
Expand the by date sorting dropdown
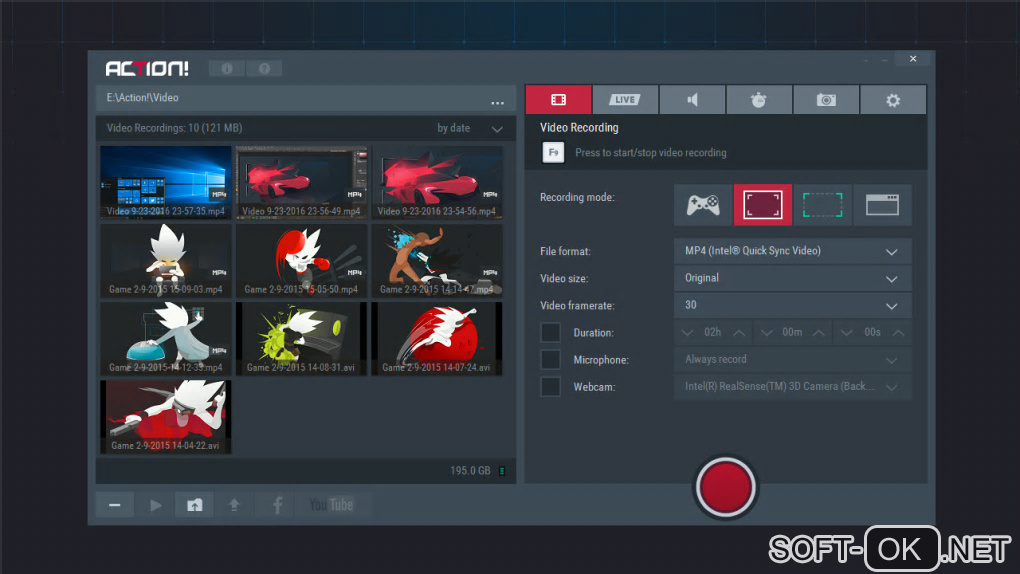470,128
